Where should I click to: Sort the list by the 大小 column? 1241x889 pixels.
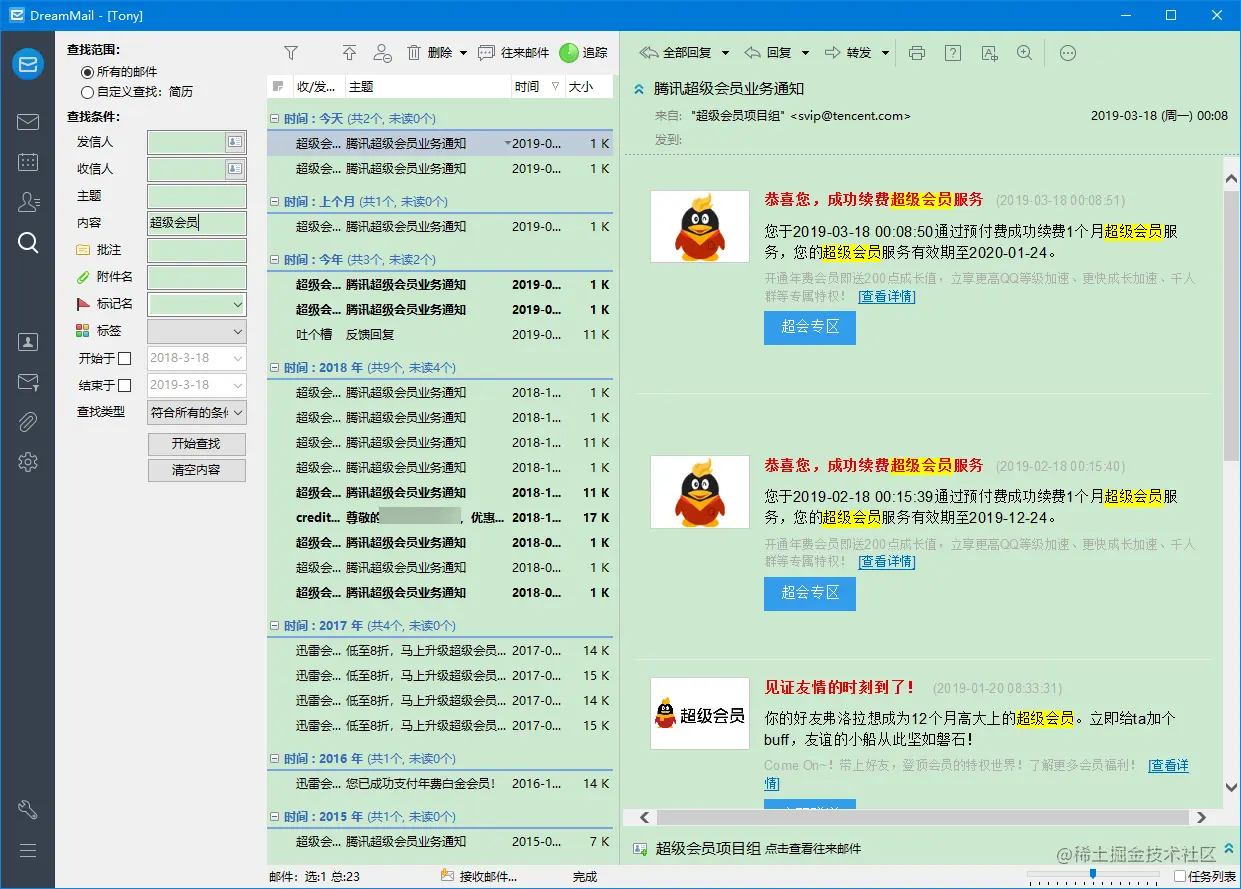(590, 87)
